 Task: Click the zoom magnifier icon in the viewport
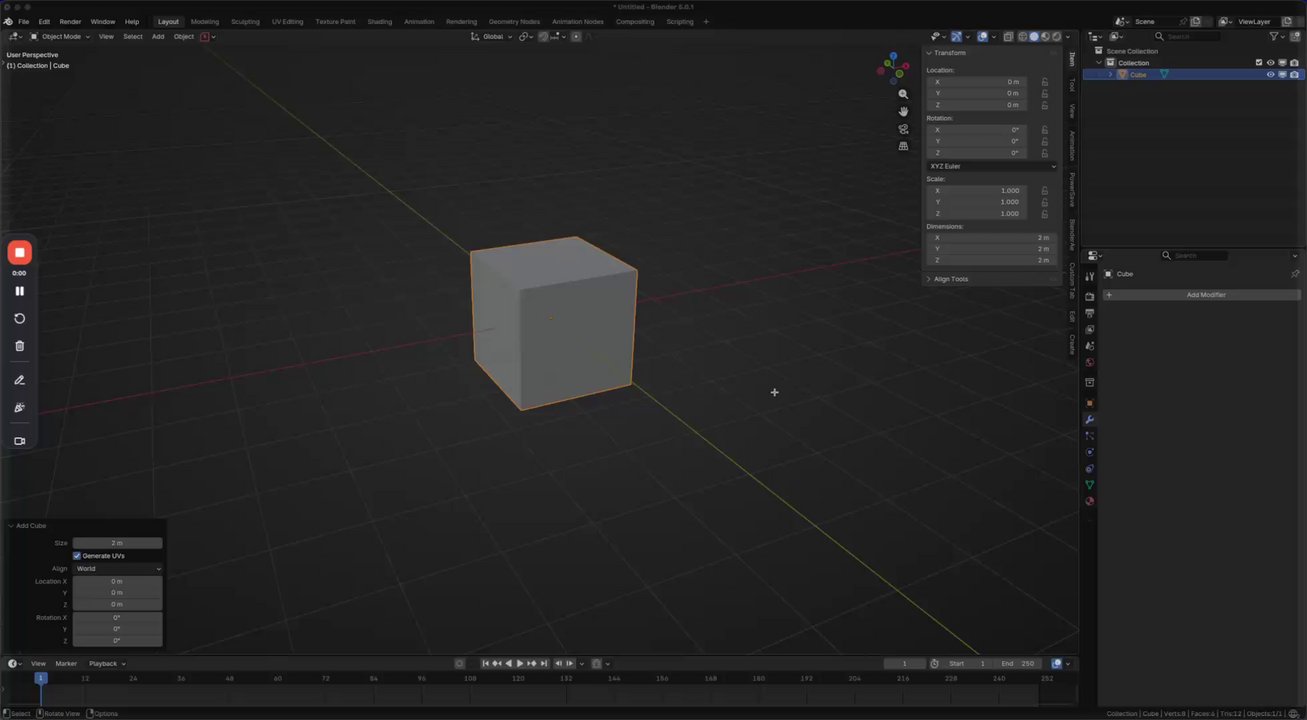(903, 94)
